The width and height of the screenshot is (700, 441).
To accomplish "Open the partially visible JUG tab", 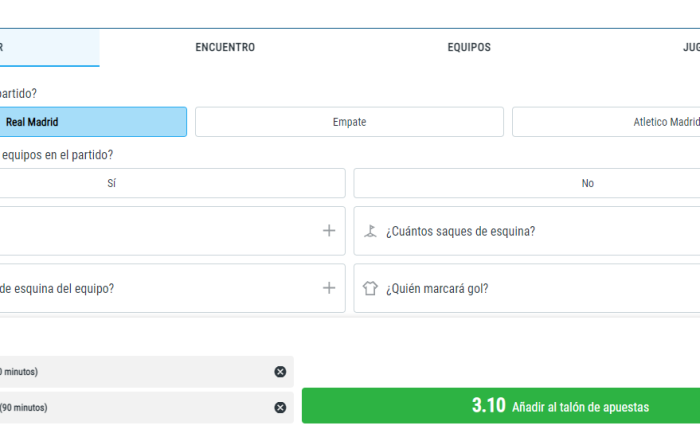I will point(691,47).
